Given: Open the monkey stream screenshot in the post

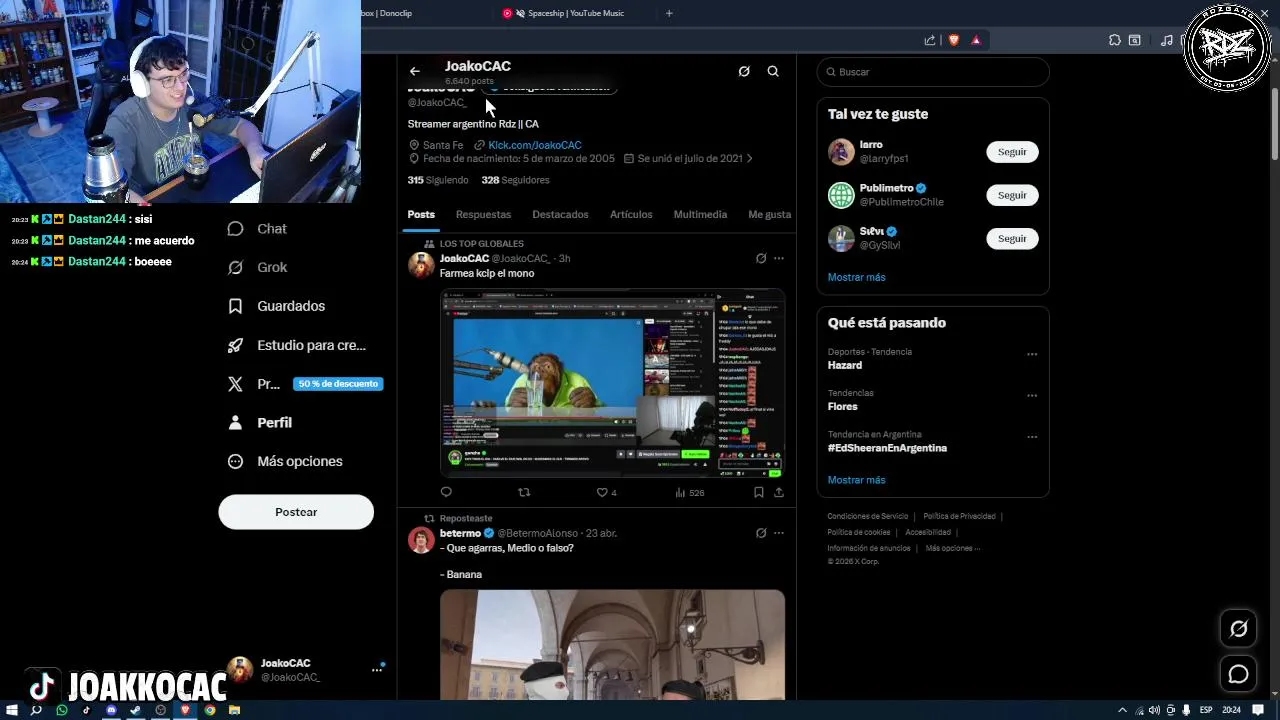Looking at the screenshot, I should (612, 383).
